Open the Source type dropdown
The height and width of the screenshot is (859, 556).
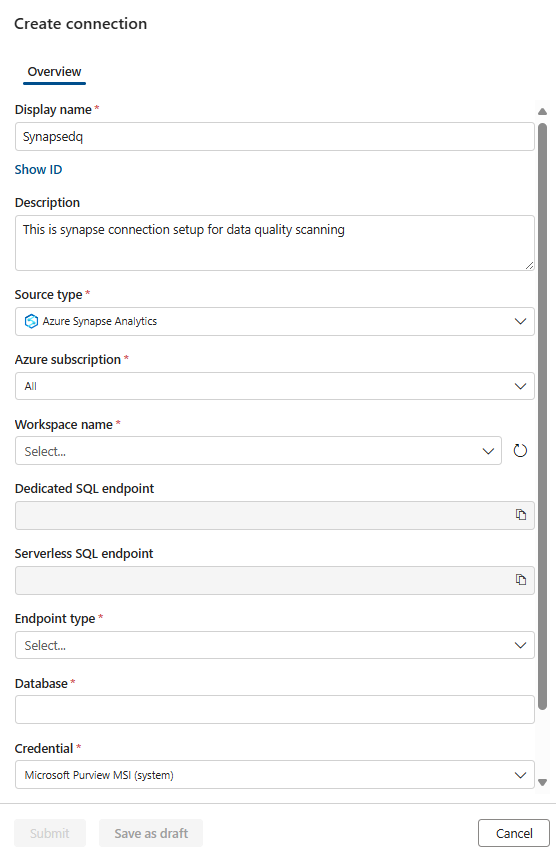pyautogui.click(x=274, y=321)
